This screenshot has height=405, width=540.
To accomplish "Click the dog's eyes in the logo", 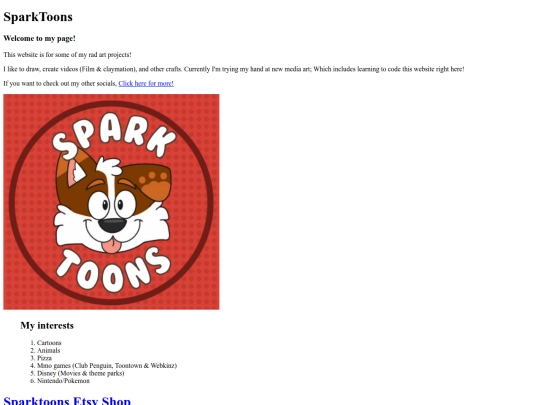I will click(112, 204).
